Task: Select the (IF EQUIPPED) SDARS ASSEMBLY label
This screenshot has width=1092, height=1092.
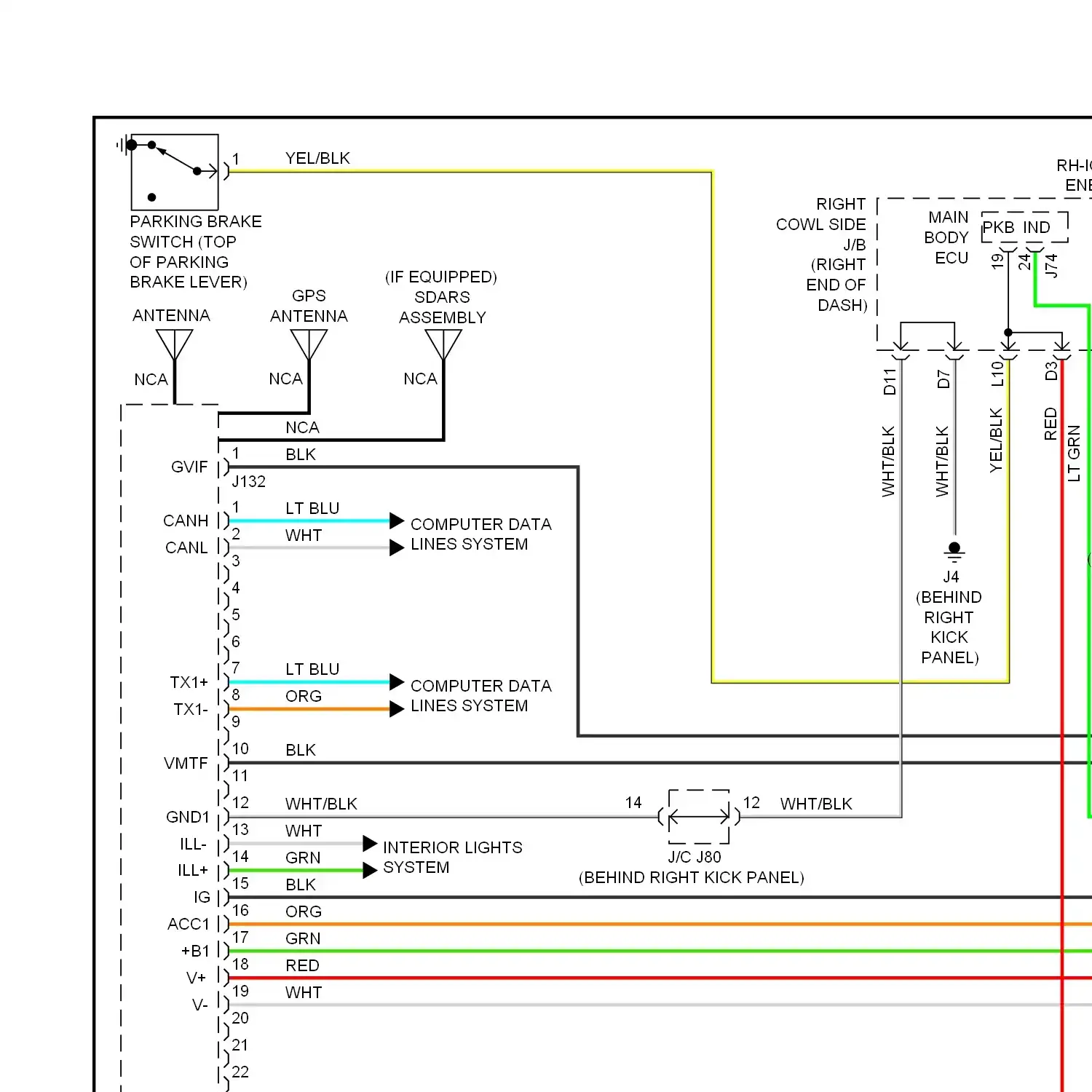Action: click(441, 297)
